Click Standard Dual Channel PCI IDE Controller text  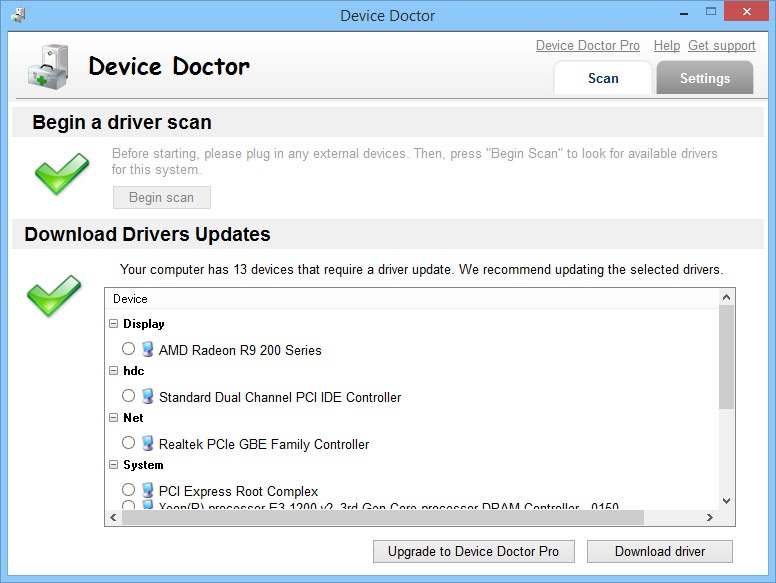pyautogui.click(x=280, y=397)
